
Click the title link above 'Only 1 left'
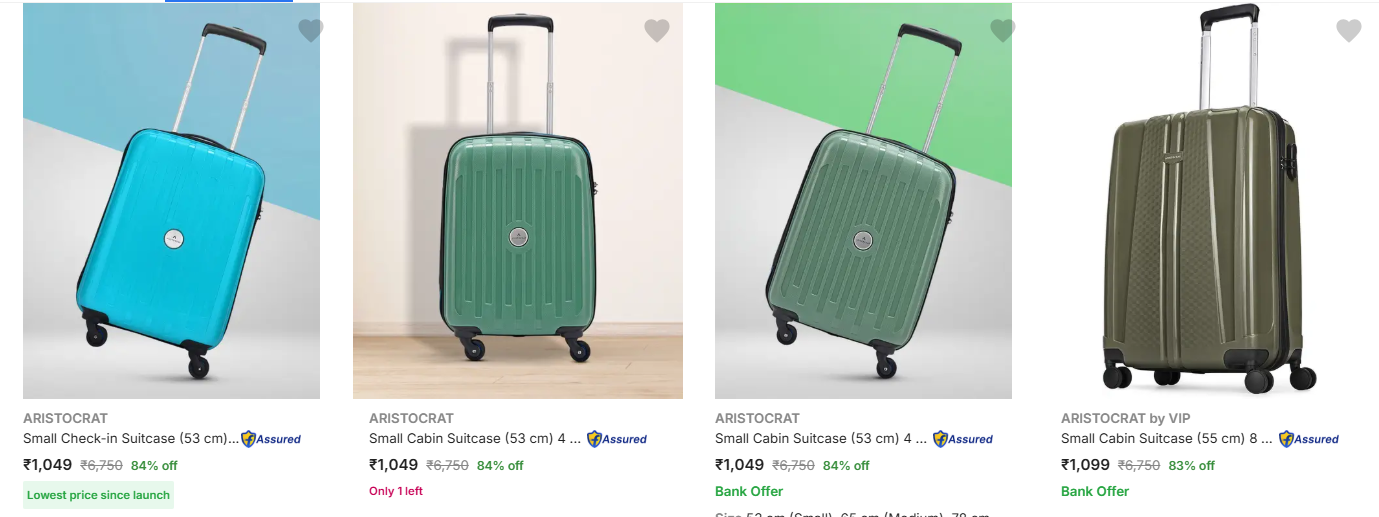tap(474, 438)
